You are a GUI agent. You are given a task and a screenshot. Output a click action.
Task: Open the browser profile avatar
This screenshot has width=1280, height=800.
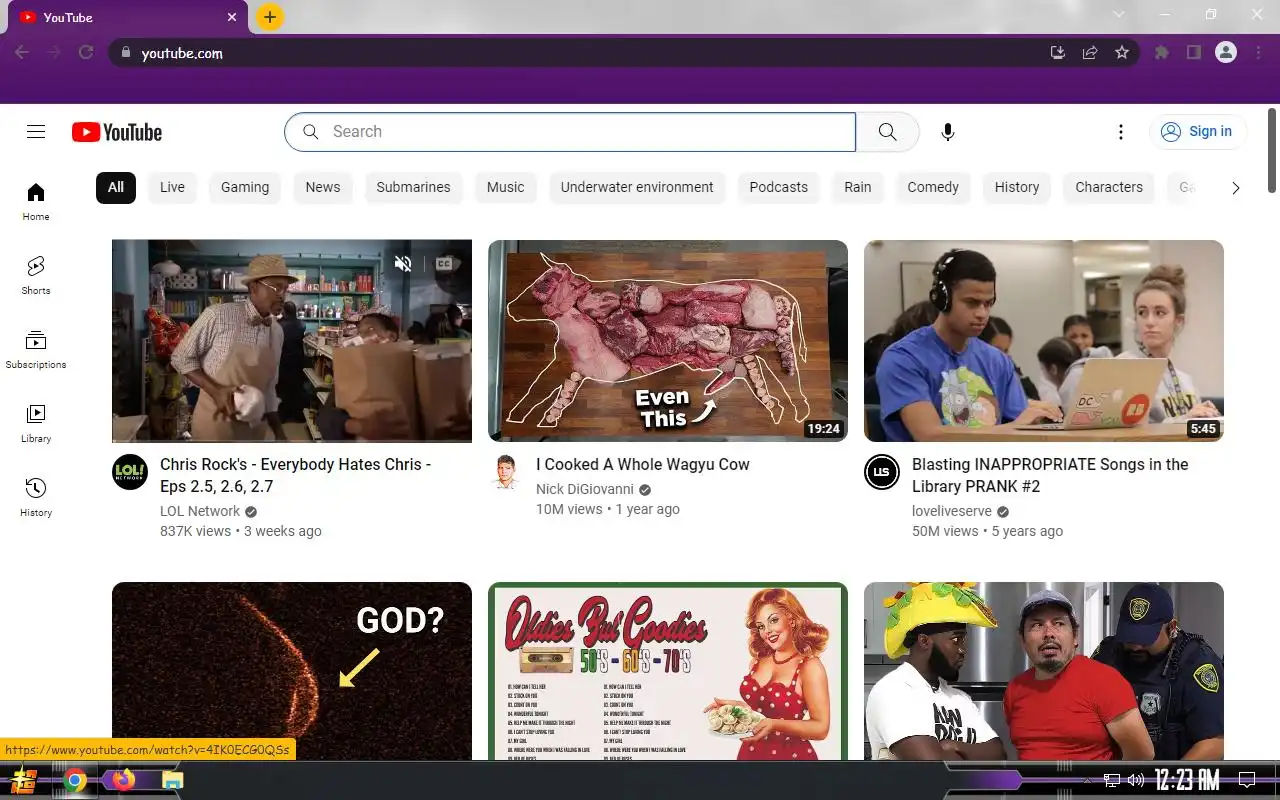[x=1226, y=53]
